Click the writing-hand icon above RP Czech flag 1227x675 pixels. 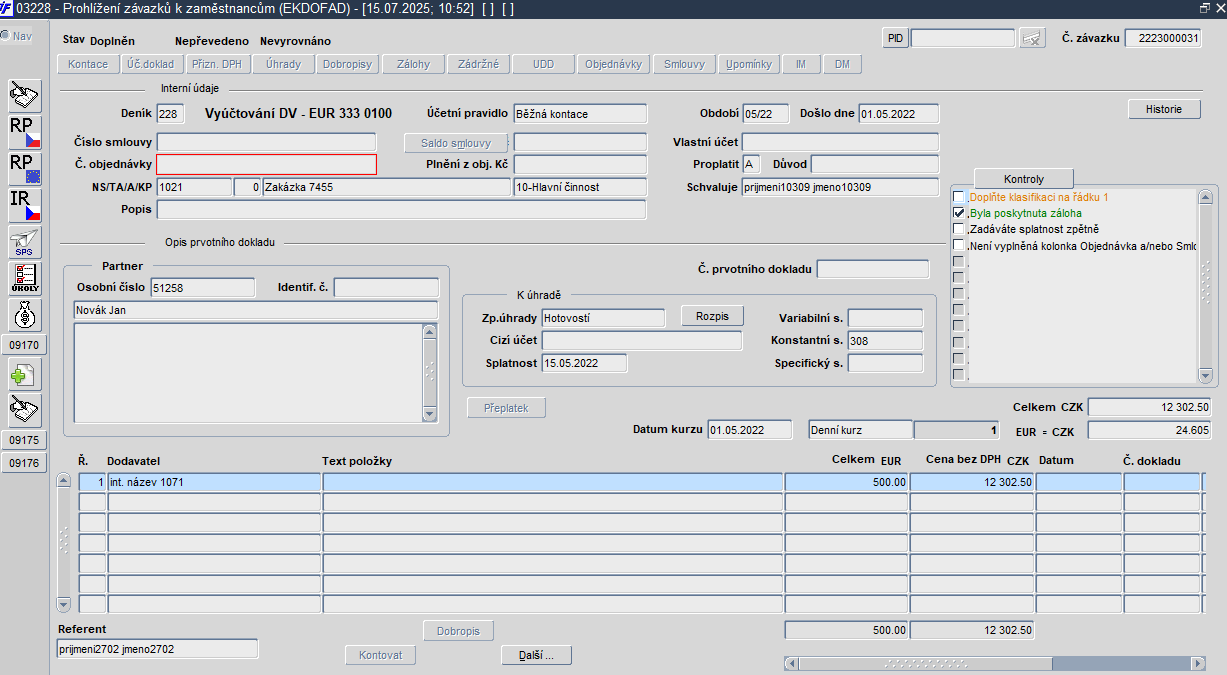pyautogui.click(x=25, y=96)
